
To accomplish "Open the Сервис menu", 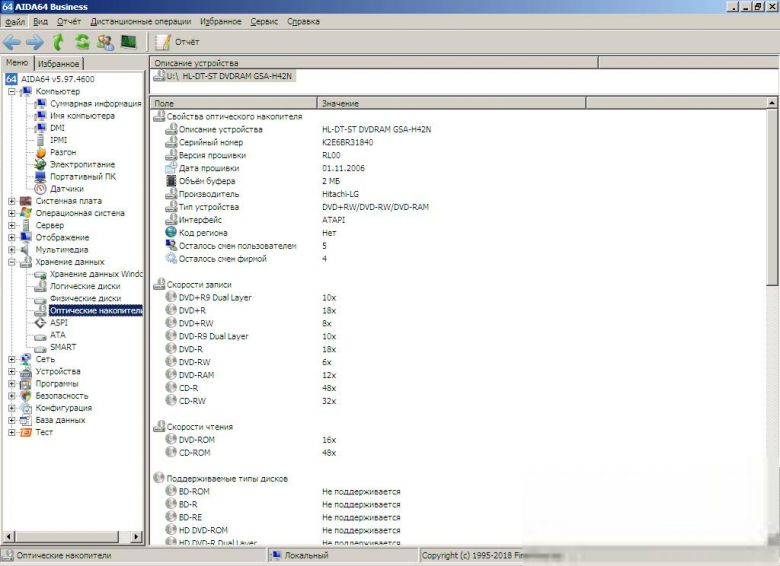I will (264, 21).
